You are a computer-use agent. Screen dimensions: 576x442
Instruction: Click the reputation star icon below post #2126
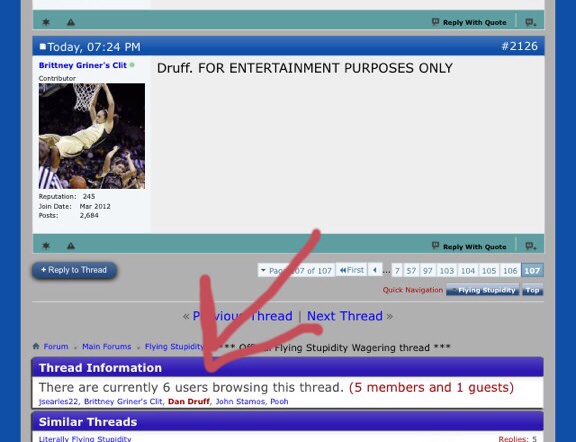tap(46, 245)
